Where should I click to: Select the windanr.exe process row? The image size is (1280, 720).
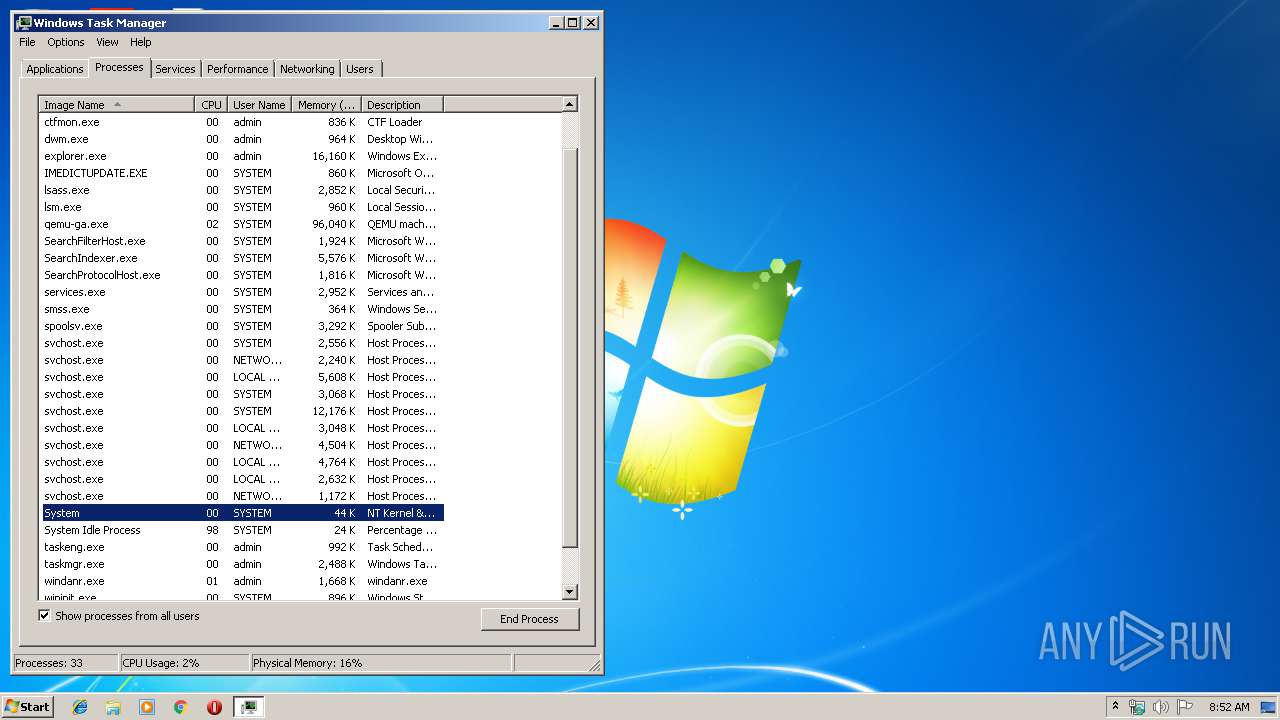pos(241,581)
